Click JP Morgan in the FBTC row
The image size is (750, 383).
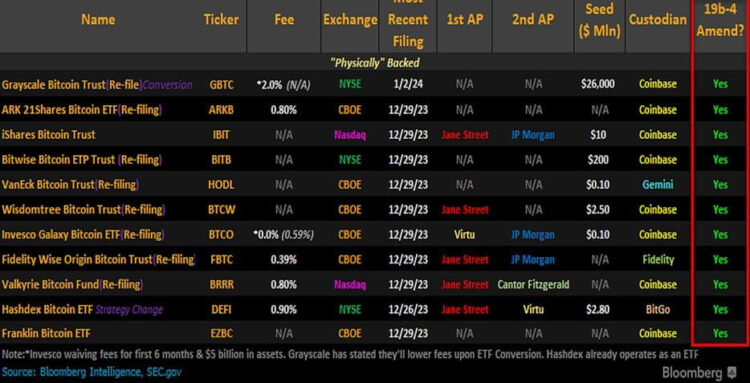pos(533,260)
